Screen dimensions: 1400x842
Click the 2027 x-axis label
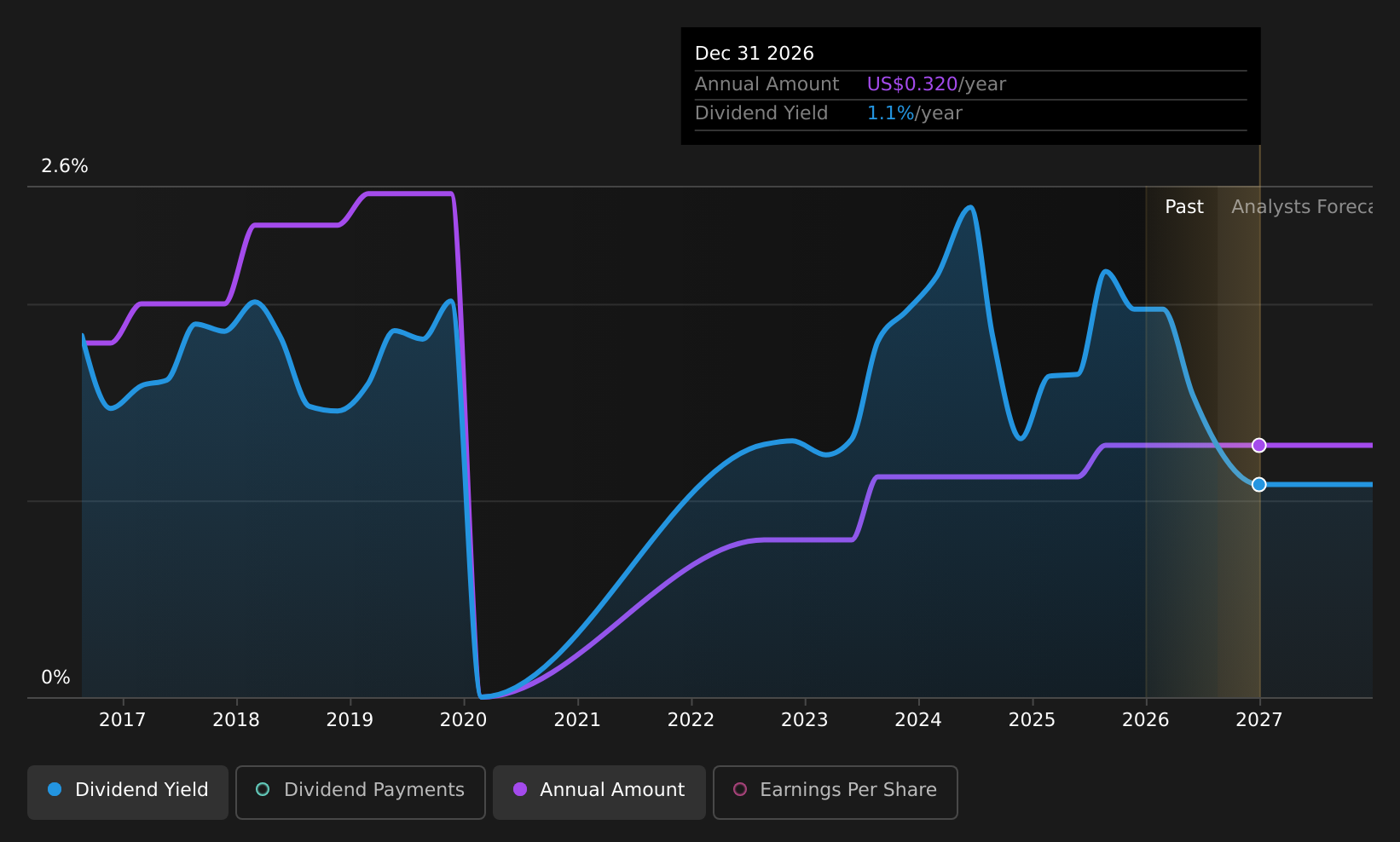click(x=1259, y=720)
